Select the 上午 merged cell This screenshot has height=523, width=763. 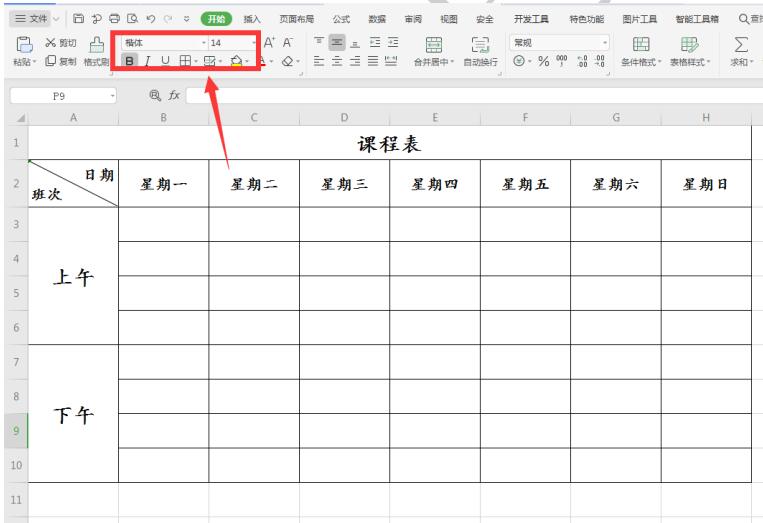click(73, 276)
